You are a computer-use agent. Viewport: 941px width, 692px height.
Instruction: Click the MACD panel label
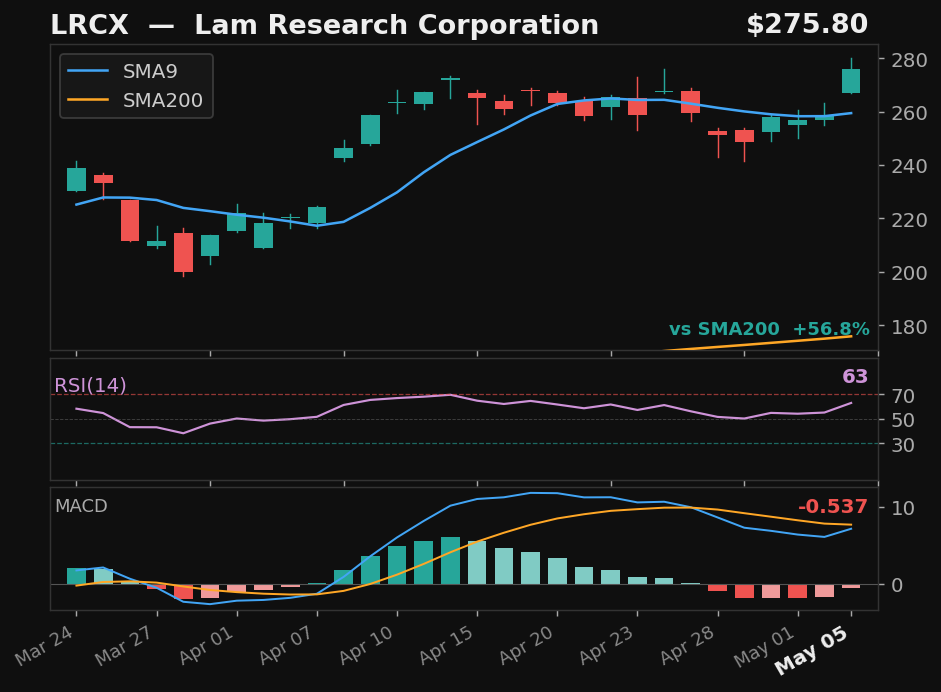81,506
